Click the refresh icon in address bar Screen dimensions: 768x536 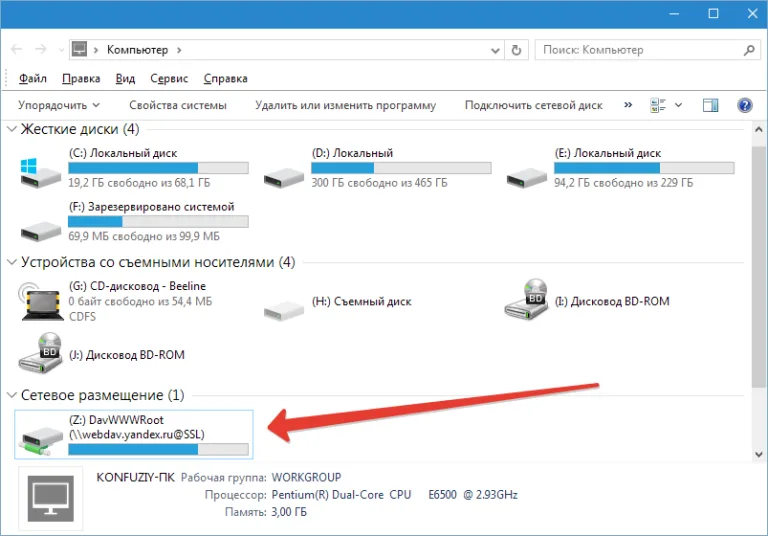[x=516, y=50]
